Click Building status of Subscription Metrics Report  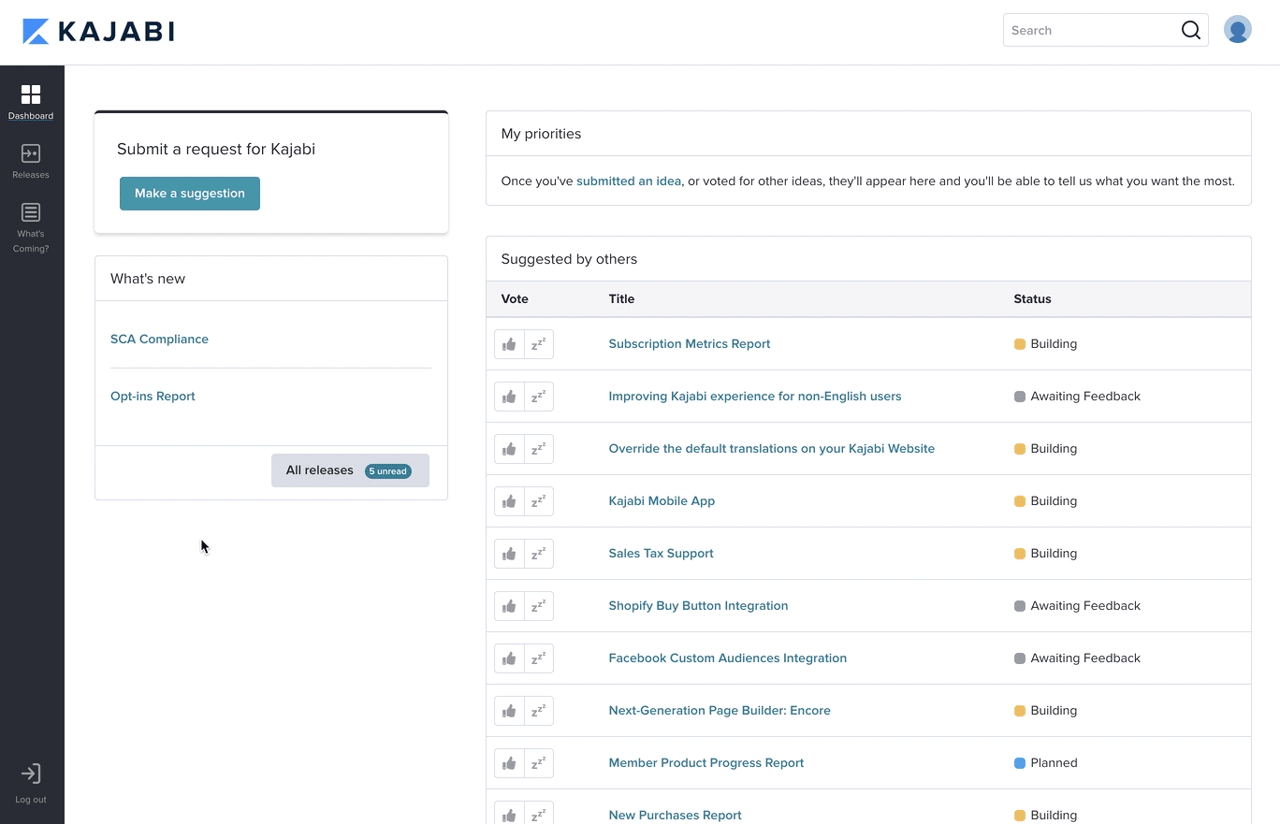[1045, 344]
